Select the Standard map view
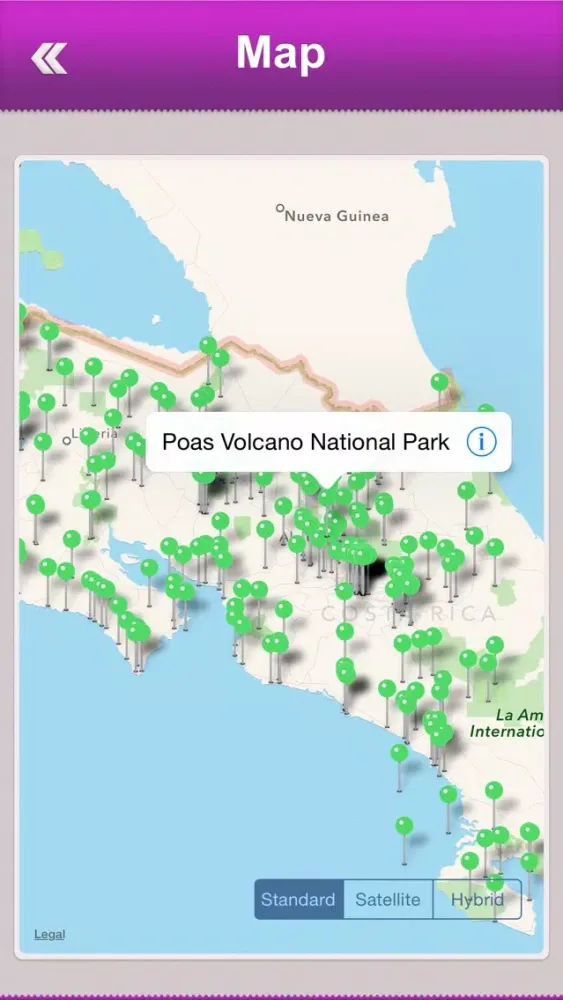The width and height of the screenshot is (563, 1000). click(298, 899)
